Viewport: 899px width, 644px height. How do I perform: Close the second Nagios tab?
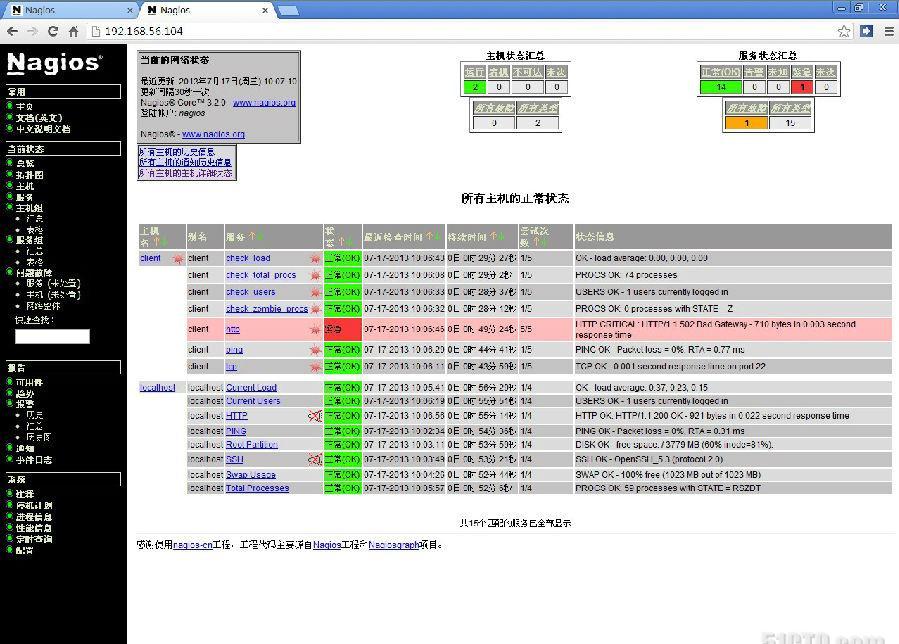point(265,10)
